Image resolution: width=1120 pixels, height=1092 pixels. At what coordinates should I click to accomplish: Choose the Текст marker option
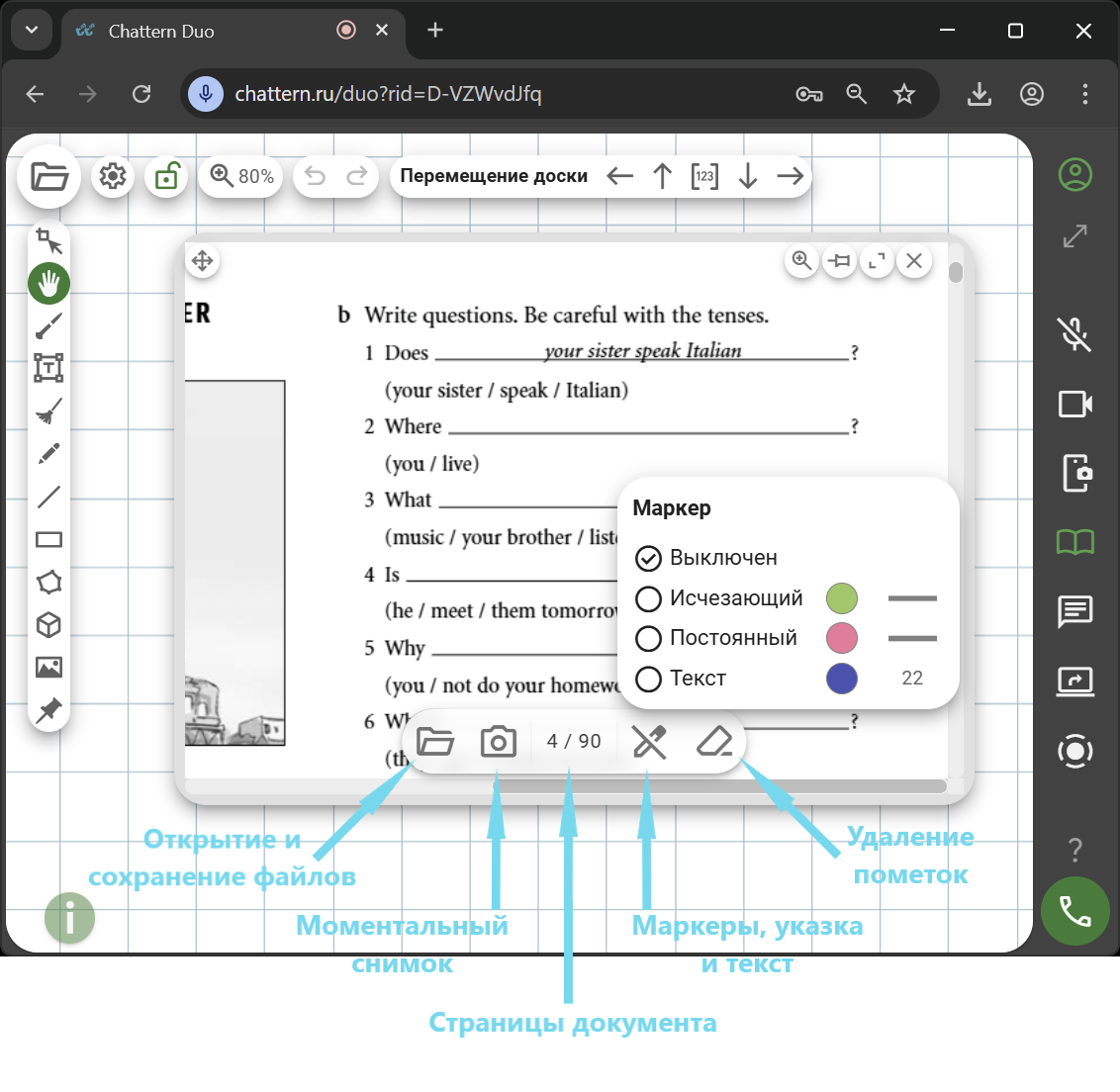[x=648, y=680]
